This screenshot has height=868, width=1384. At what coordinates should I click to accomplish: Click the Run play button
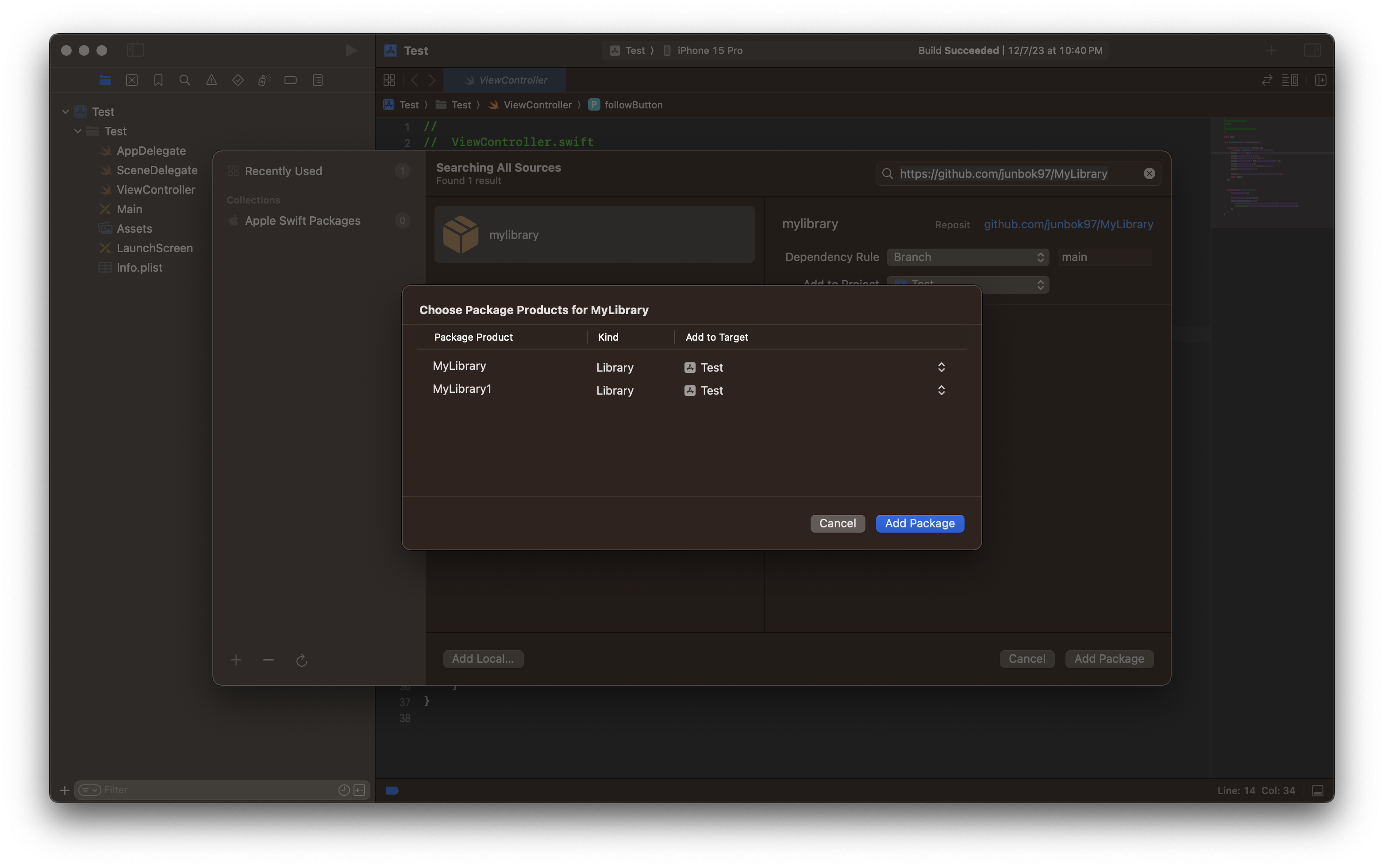pos(351,50)
